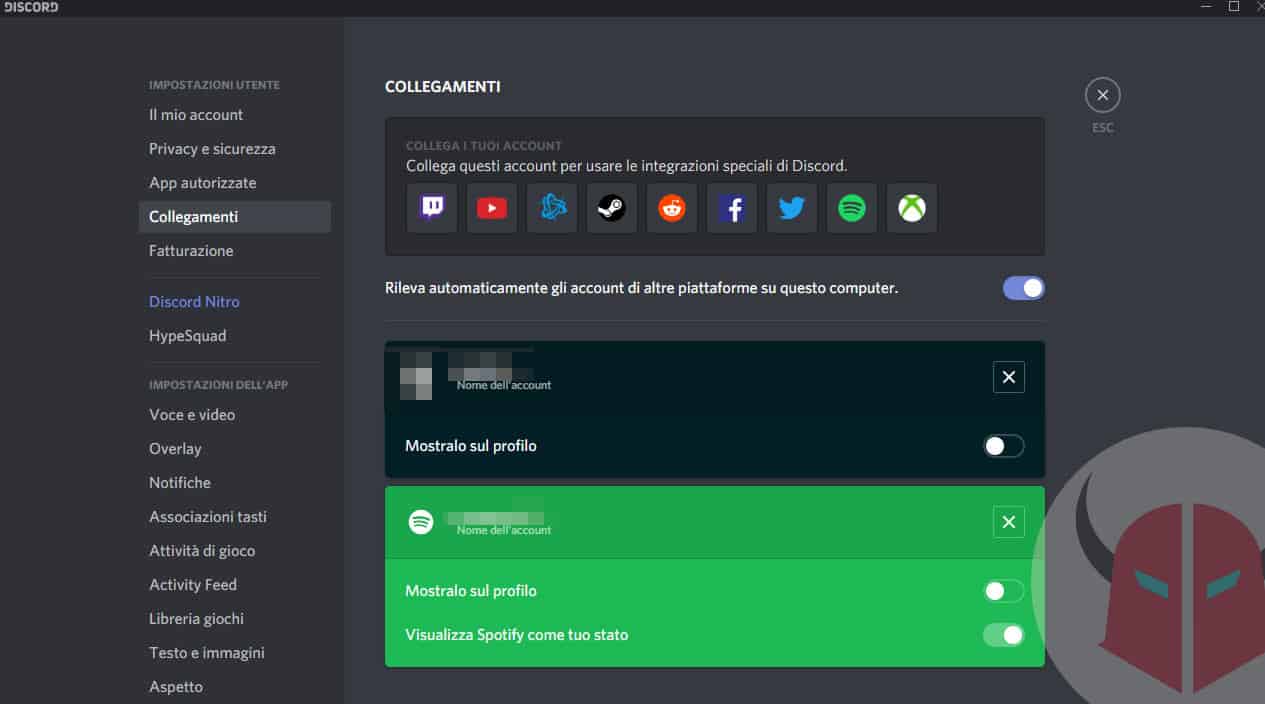This screenshot has width=1265, height=704.
Task: Connect a Spotify account
Action: click(852, 208)
